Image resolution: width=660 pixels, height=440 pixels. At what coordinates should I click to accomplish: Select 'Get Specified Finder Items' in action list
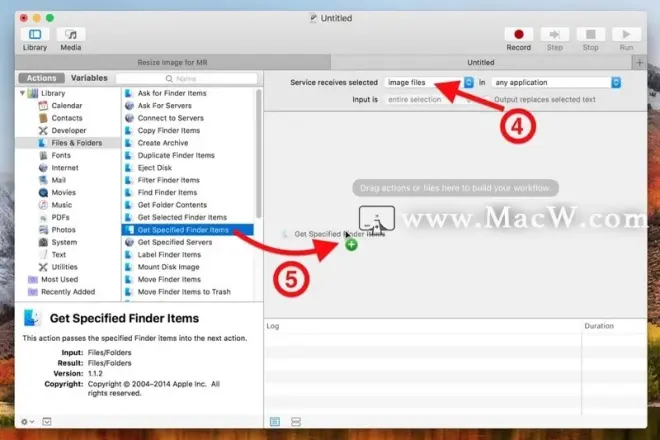click(x=187, y=230)
